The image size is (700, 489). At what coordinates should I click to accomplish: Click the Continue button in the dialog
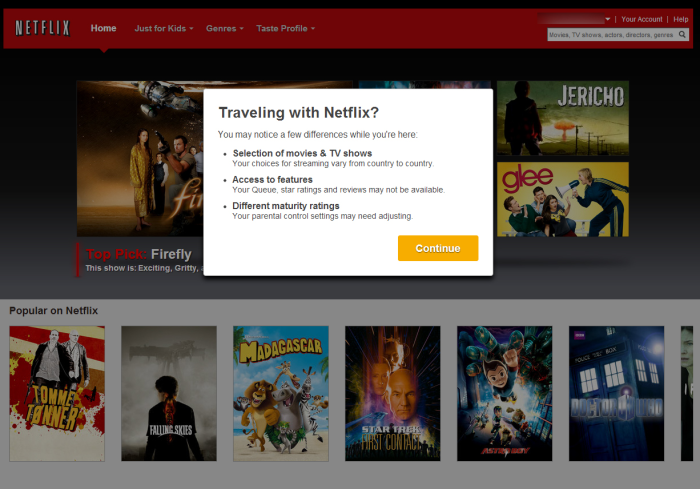[438, 248]
